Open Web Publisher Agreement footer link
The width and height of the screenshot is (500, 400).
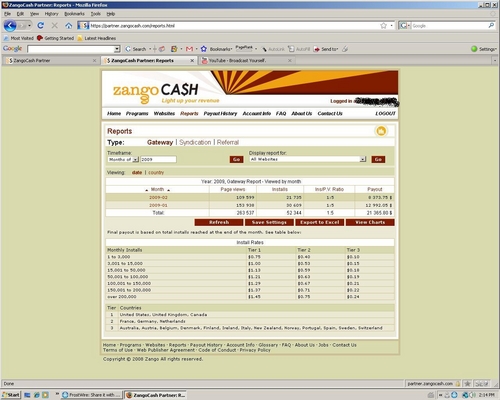click(x=166, y=350)
